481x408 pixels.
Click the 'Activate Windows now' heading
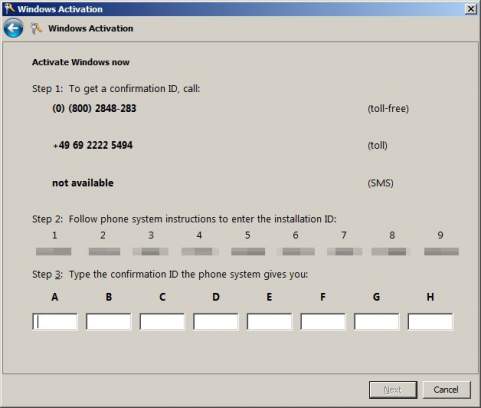pyautogui.click(x=81, y=62)
